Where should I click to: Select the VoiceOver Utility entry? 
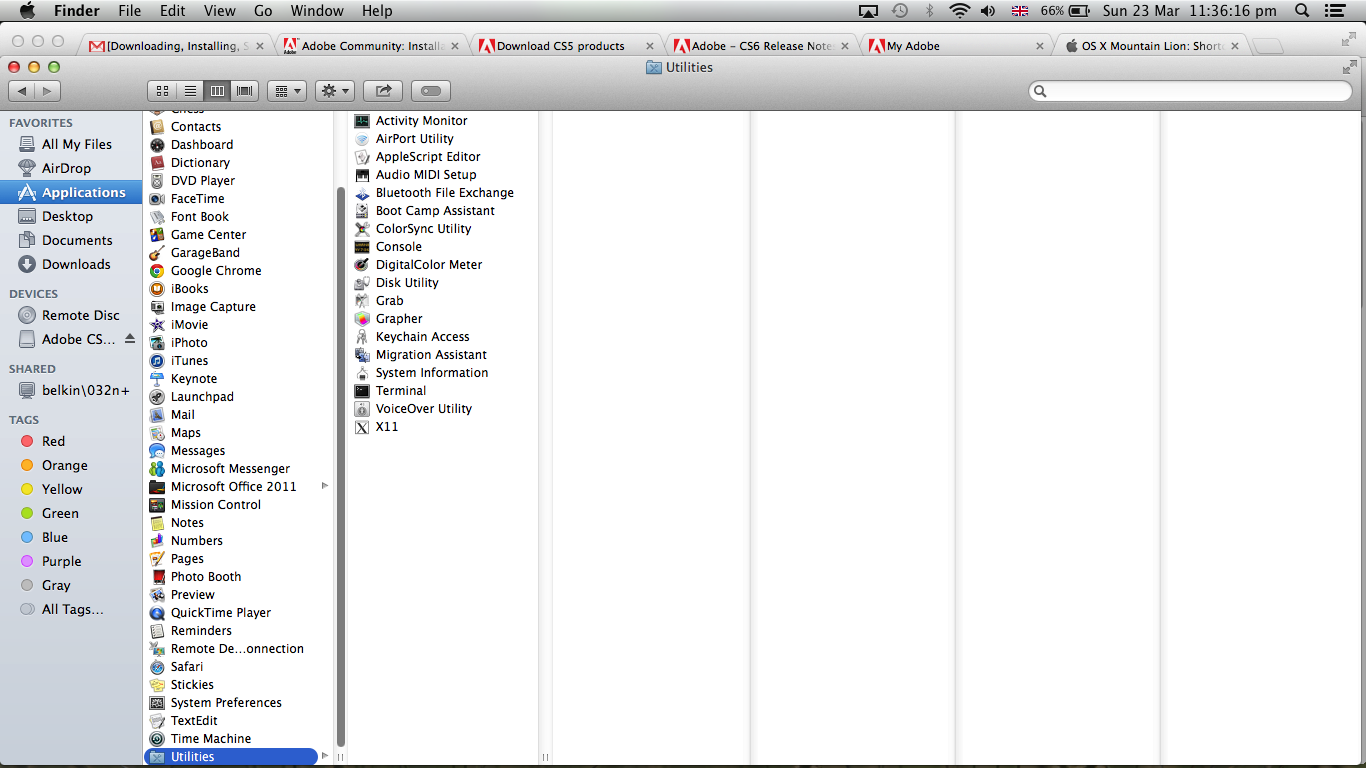[x=424, y=409]
